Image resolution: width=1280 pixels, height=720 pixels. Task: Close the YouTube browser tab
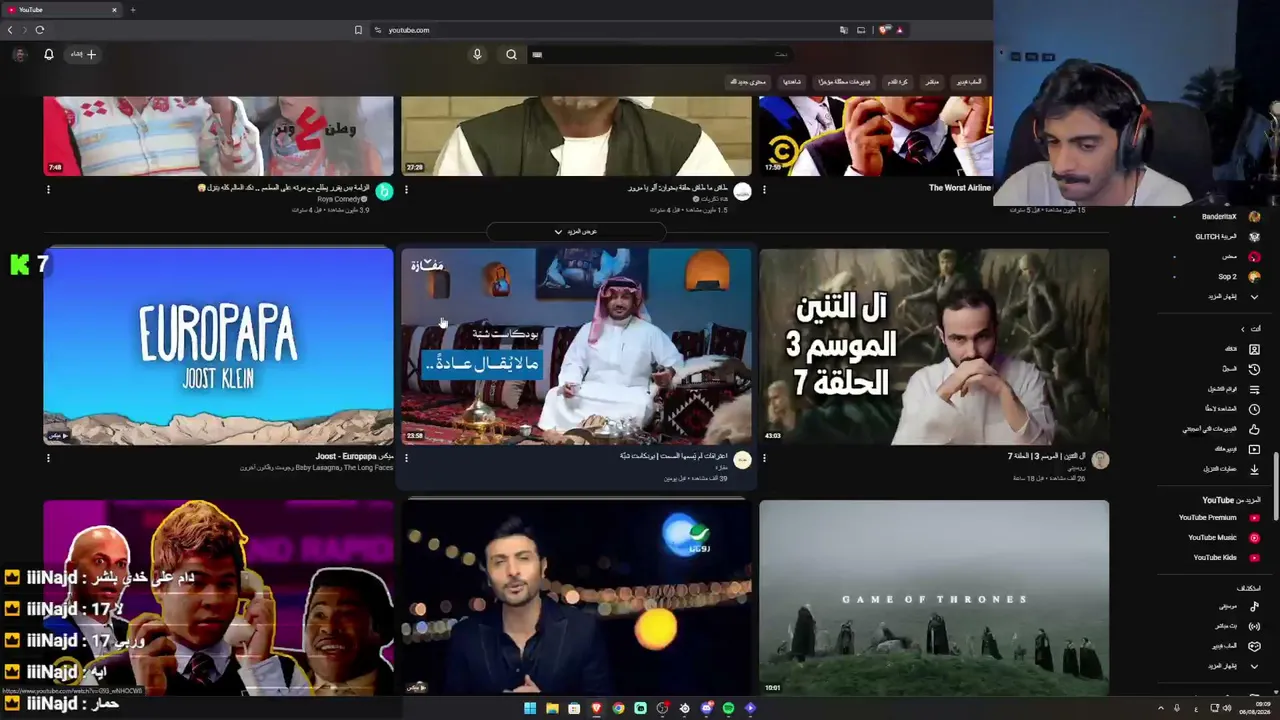(x=114, y=10)
